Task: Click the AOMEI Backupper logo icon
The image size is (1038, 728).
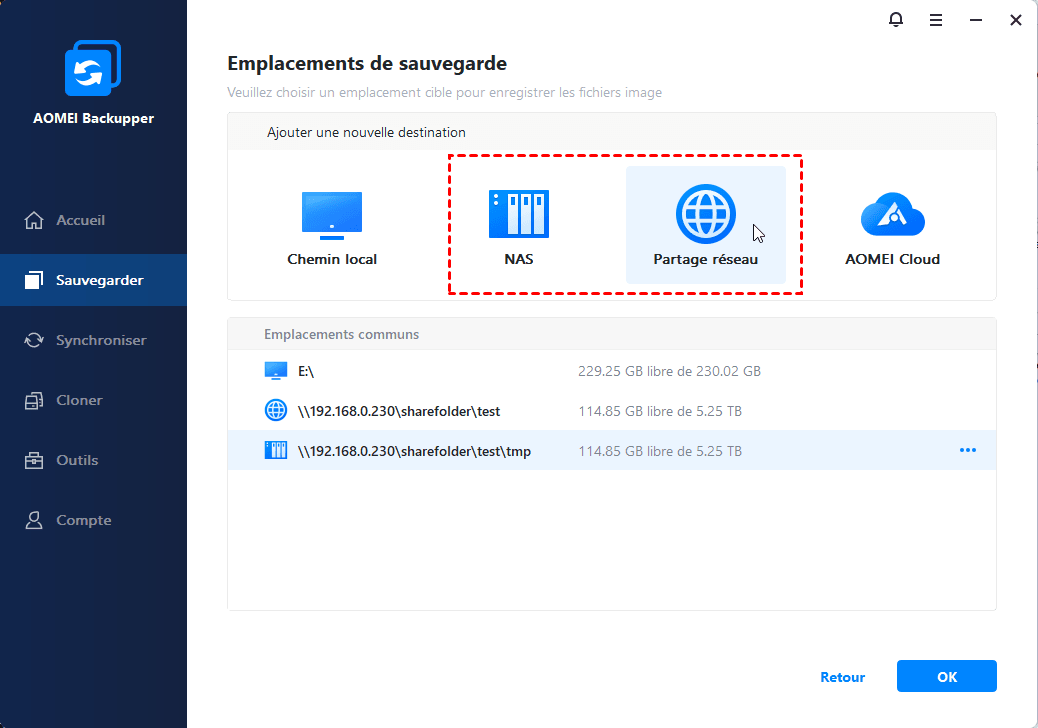Action: point(93,68)
